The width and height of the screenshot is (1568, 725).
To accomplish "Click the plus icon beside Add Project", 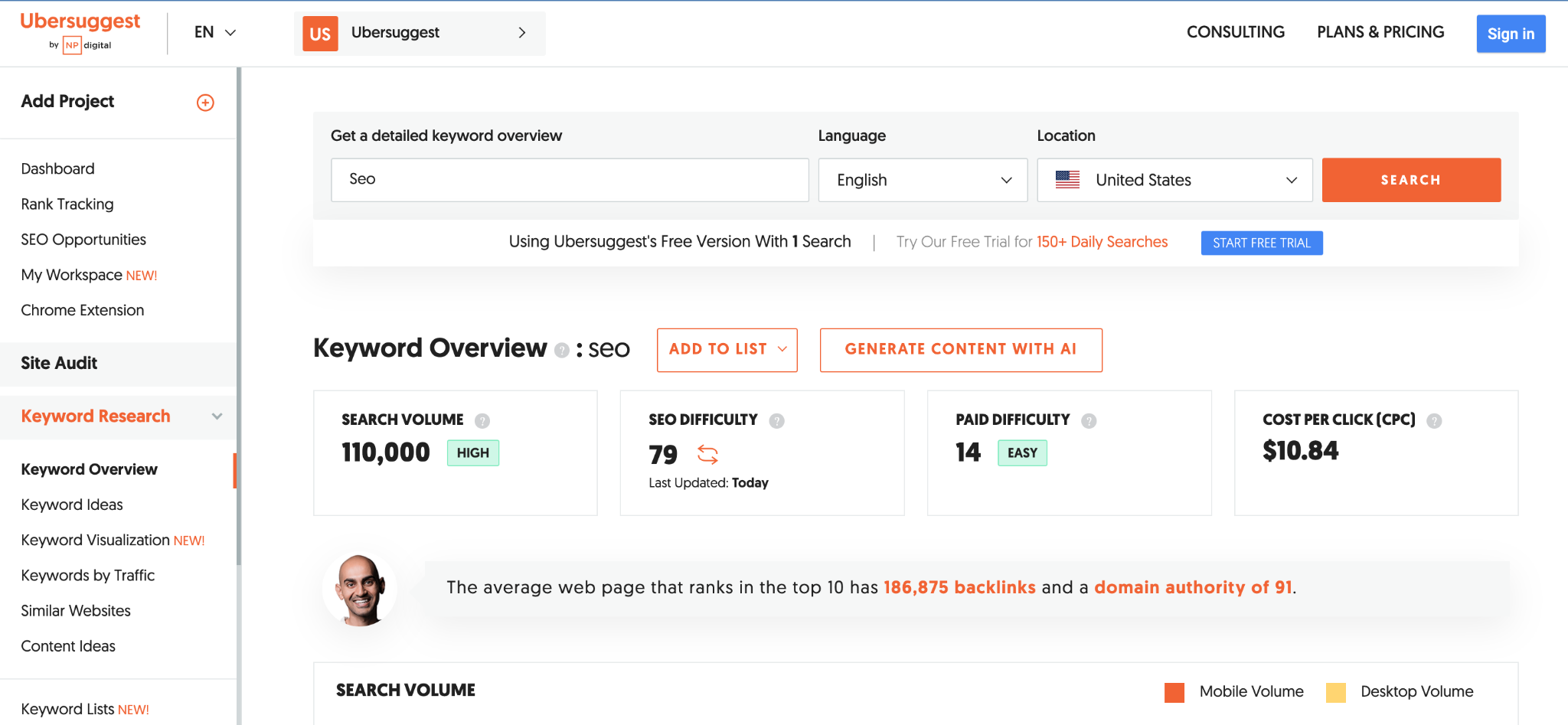I will 205,103.
